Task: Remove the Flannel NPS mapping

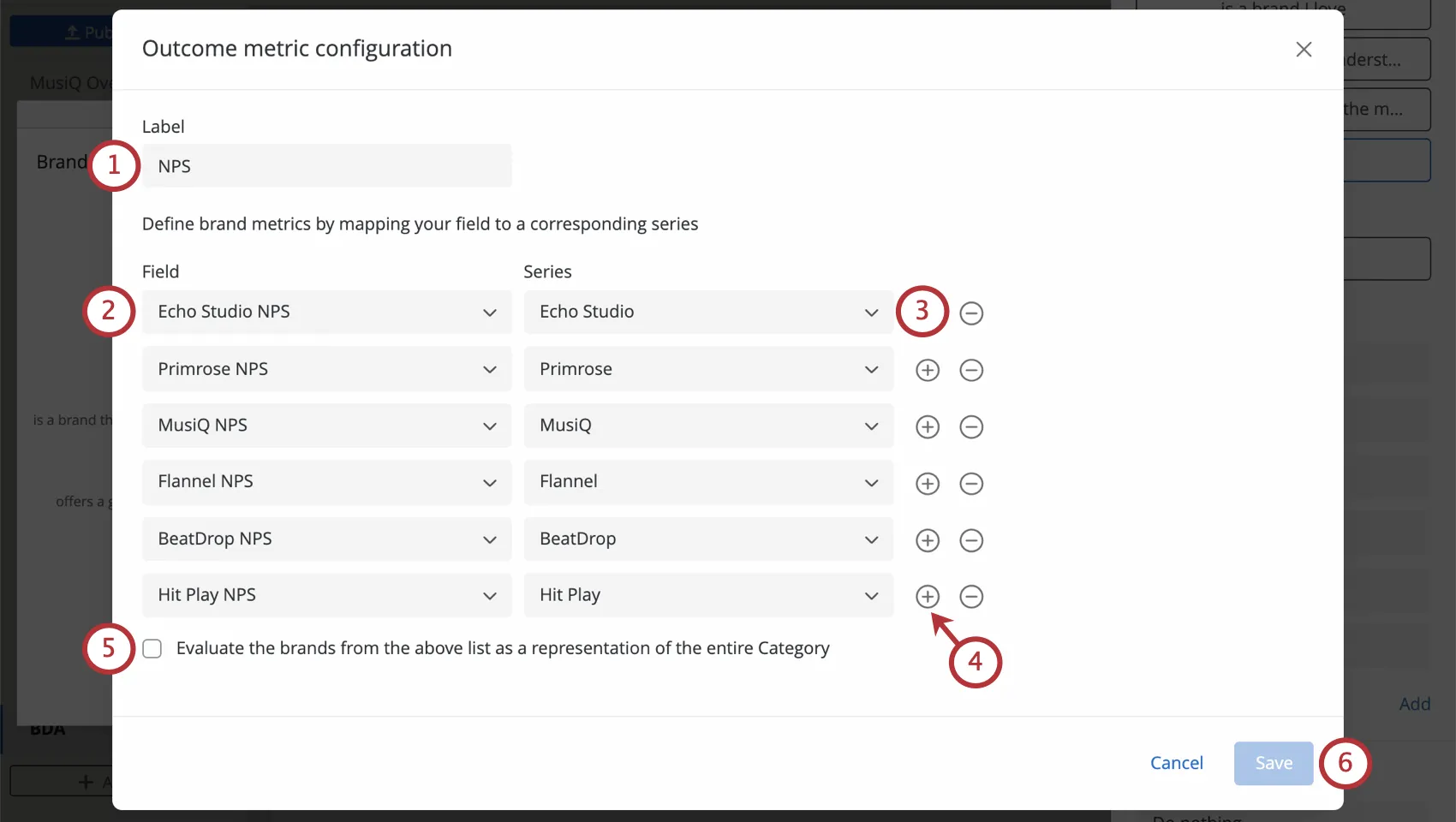Action: pyautogui.click(x=971, y=484)
